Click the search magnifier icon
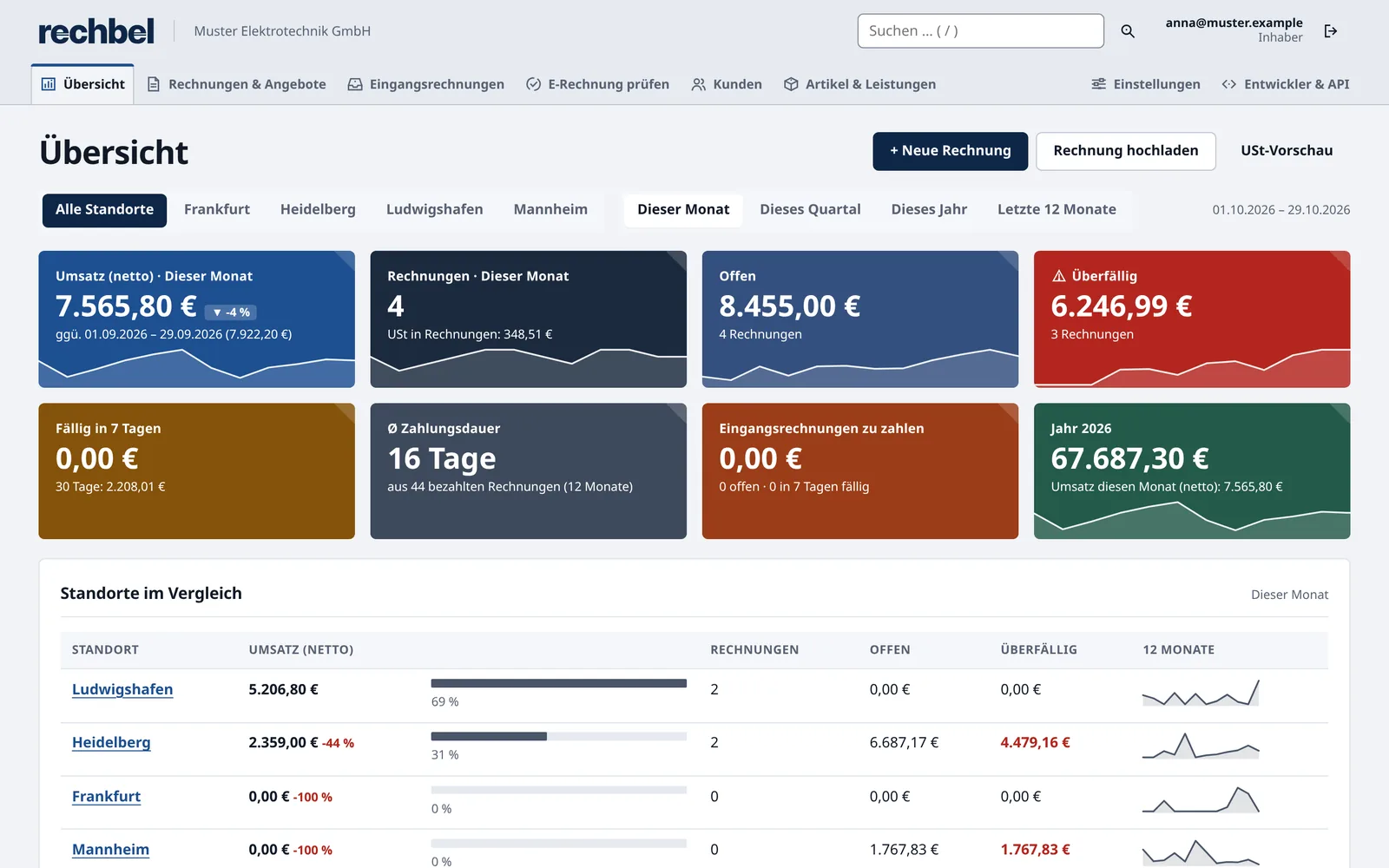 [1128, 31]
